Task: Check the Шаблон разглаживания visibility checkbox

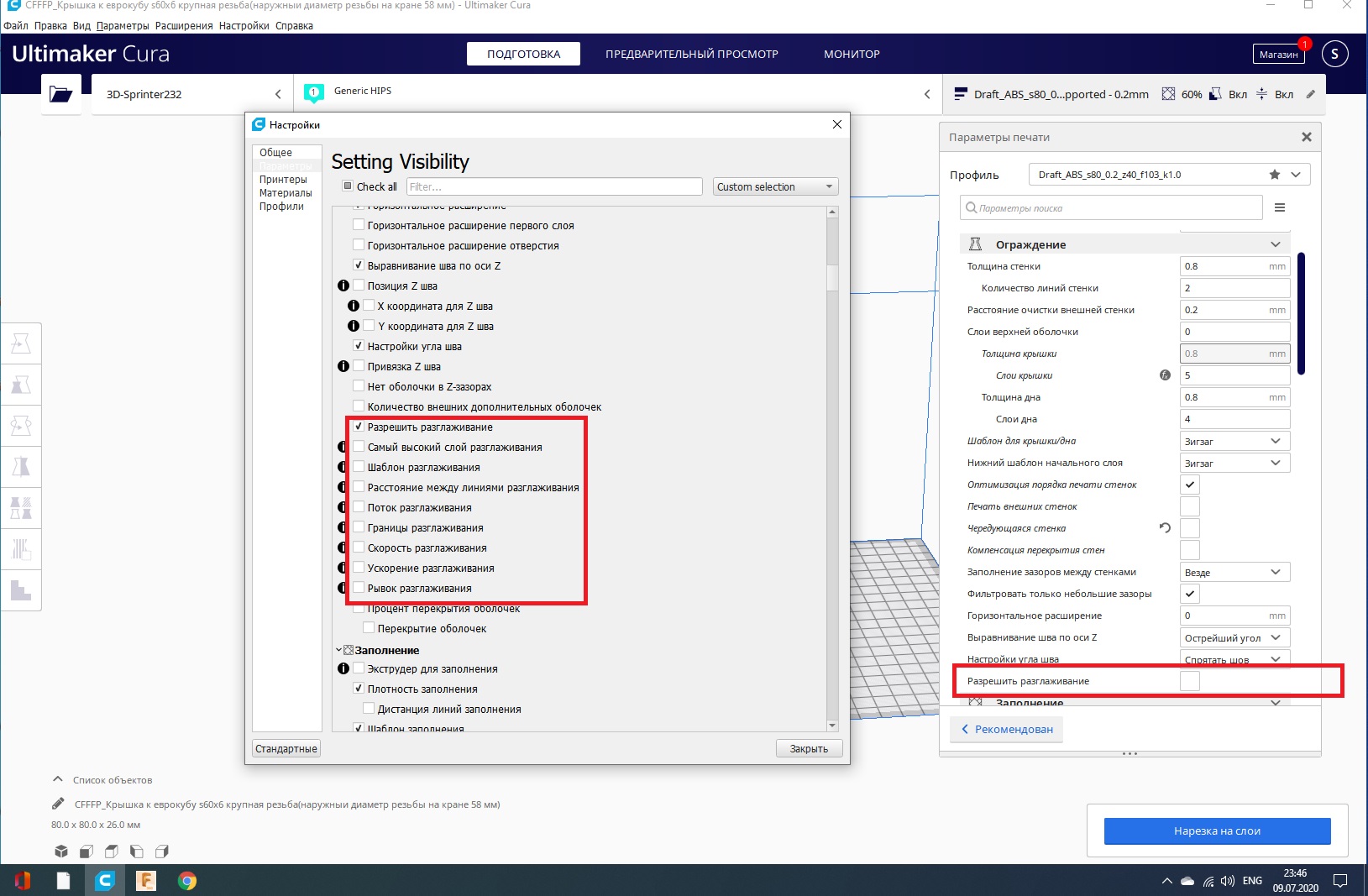Action: tap(359, 467)
